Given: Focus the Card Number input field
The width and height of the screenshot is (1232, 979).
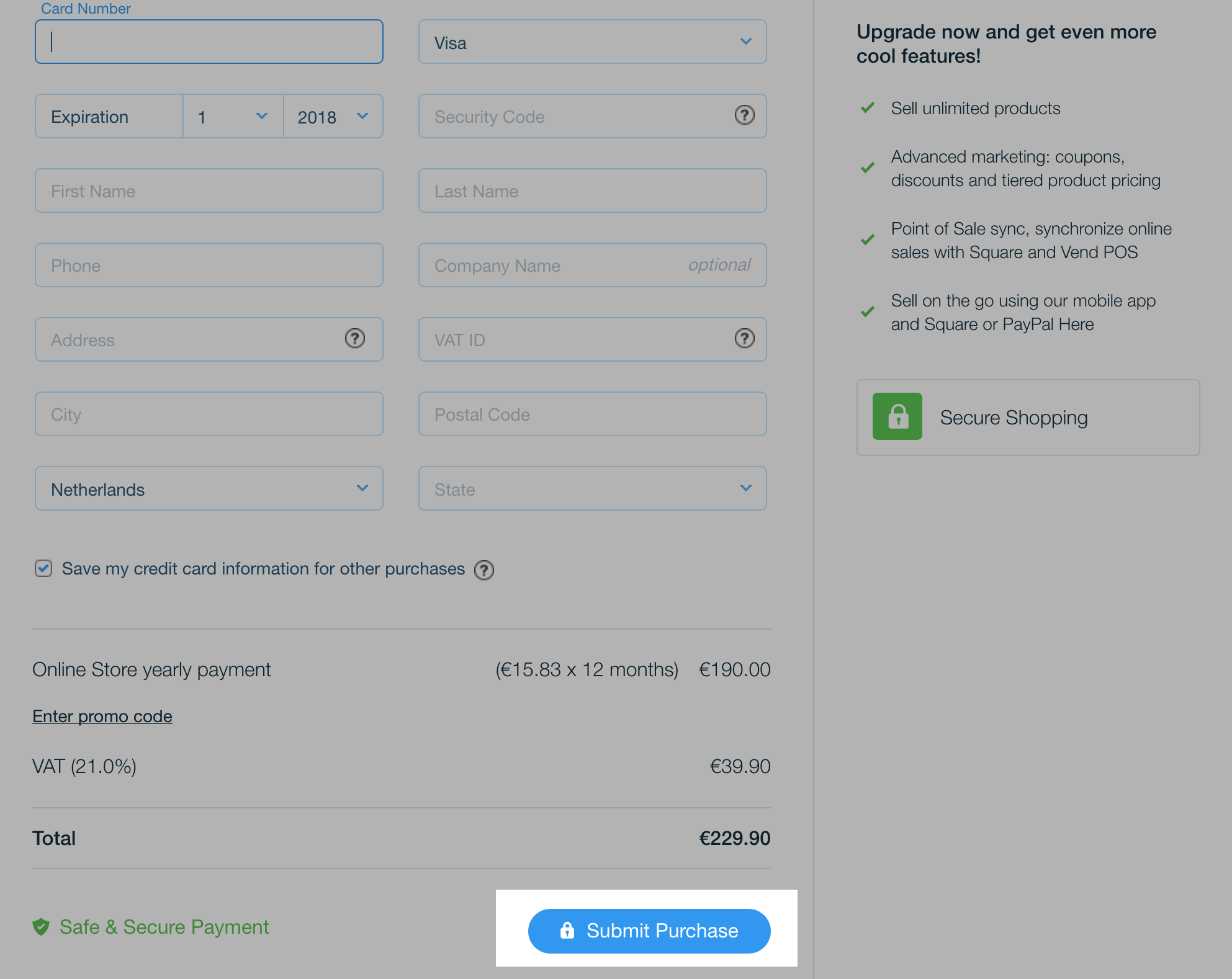Looking at the screenshot, I should click(x=209, y=42).
